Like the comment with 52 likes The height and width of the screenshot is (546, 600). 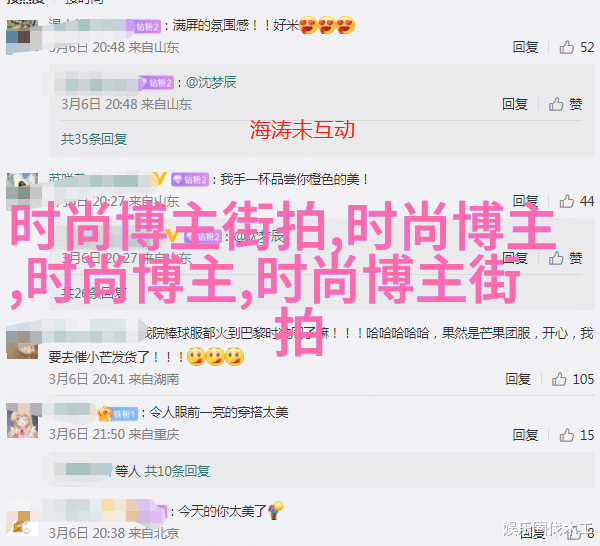[x=576, y=47]
